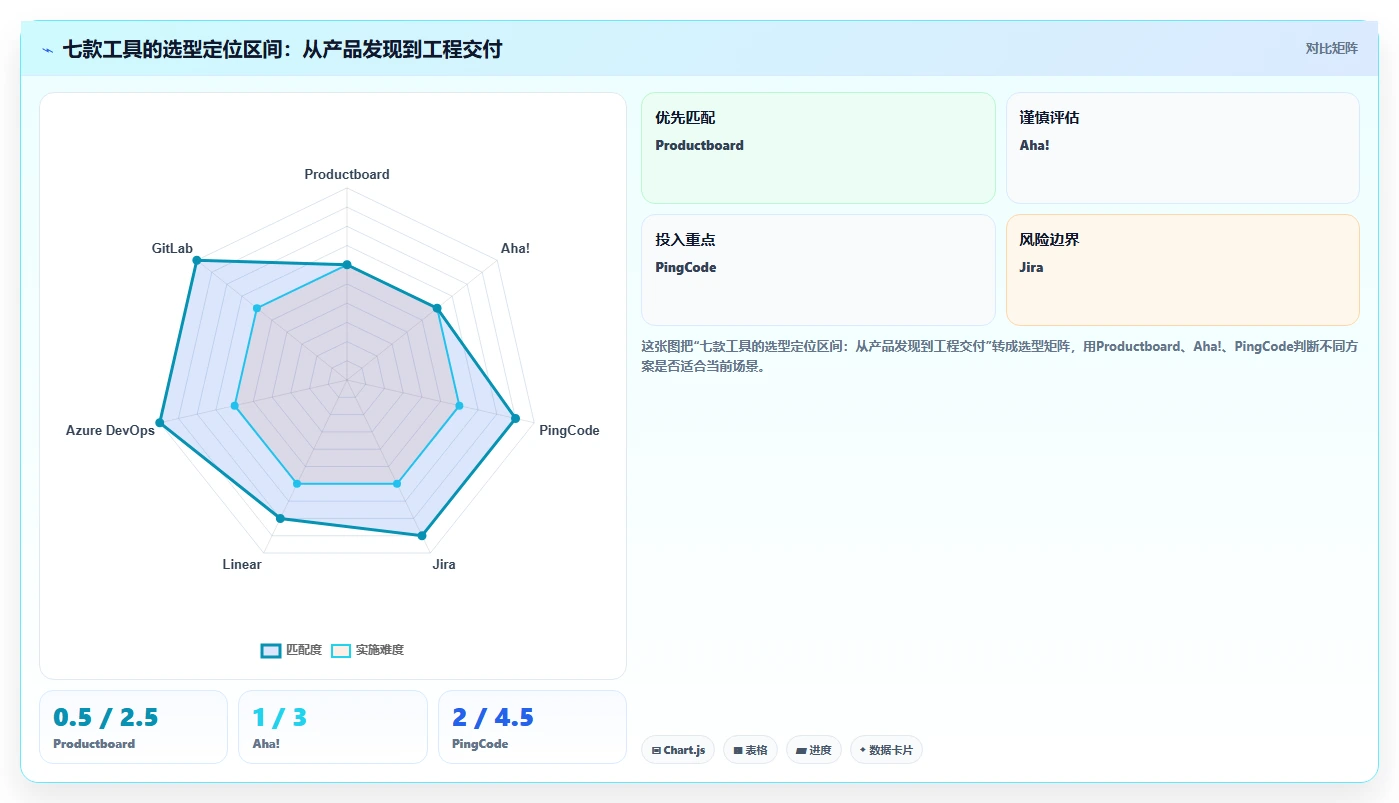Screen dimensions: 1399x803
Task: Click the Azure DevOps 匹配度 data point
Action: (160, 423)
